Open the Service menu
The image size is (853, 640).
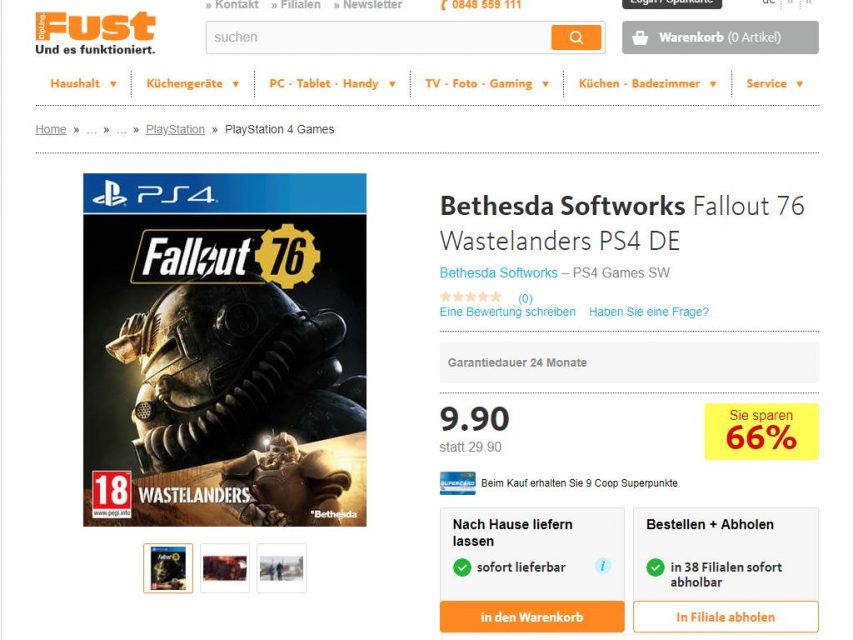pos(775,84)
